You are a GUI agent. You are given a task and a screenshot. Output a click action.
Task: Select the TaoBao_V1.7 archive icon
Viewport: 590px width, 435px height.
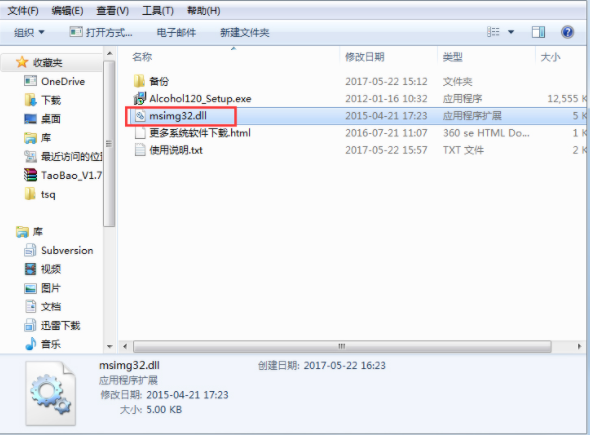pos(30,175)
